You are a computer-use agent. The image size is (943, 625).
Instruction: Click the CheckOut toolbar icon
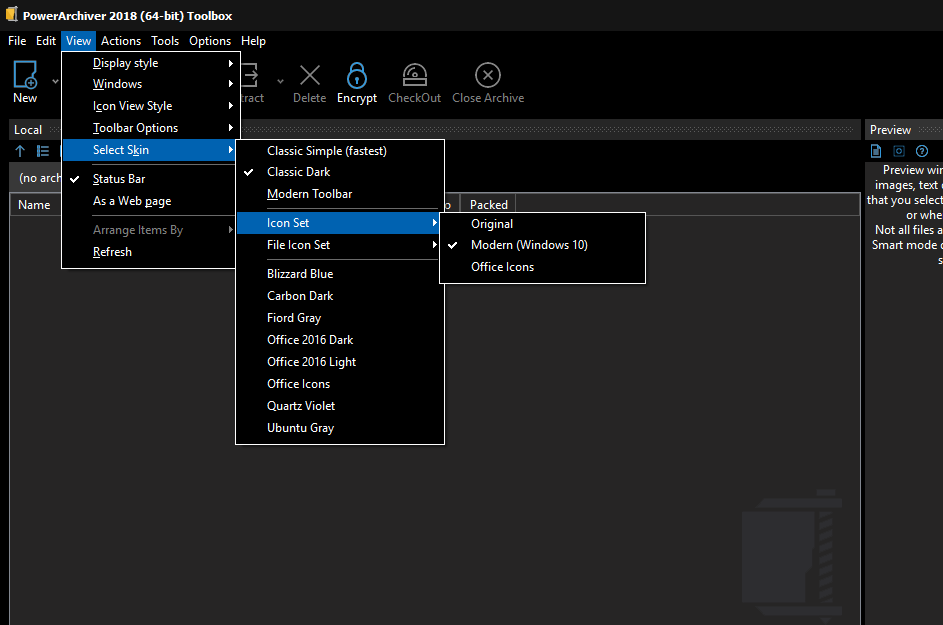click(414, 75)
